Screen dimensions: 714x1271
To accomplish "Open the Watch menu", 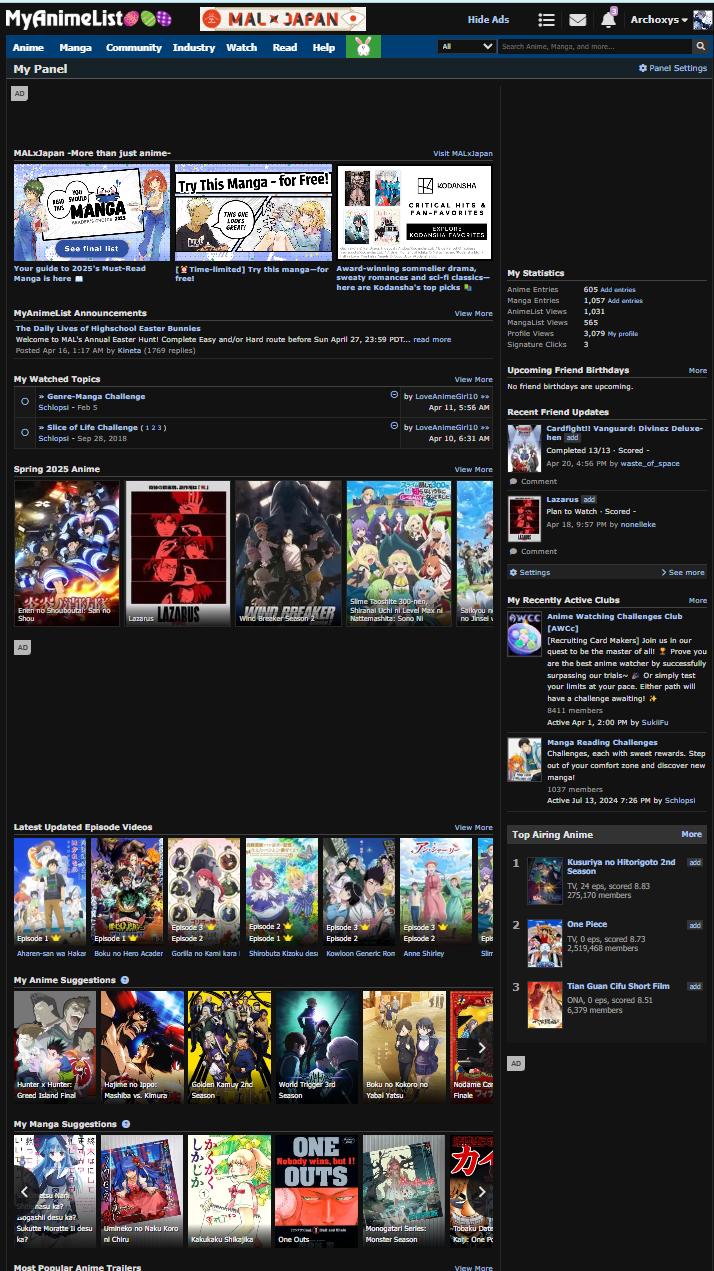I will [242, 47].
